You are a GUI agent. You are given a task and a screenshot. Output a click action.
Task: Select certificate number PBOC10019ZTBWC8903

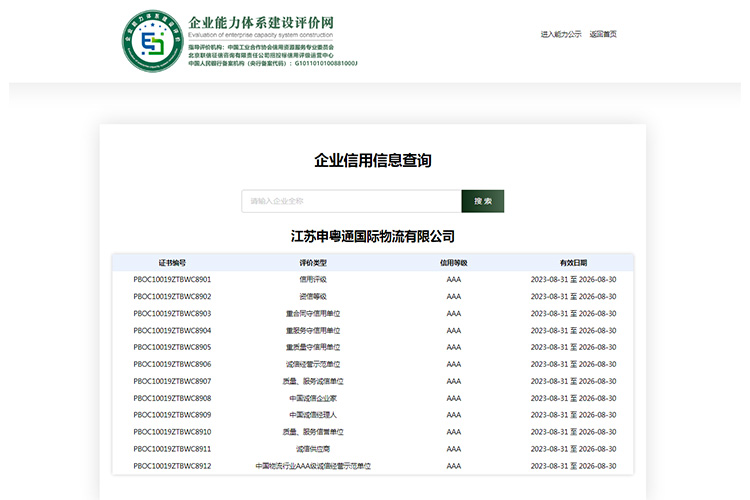click(172, 313)
